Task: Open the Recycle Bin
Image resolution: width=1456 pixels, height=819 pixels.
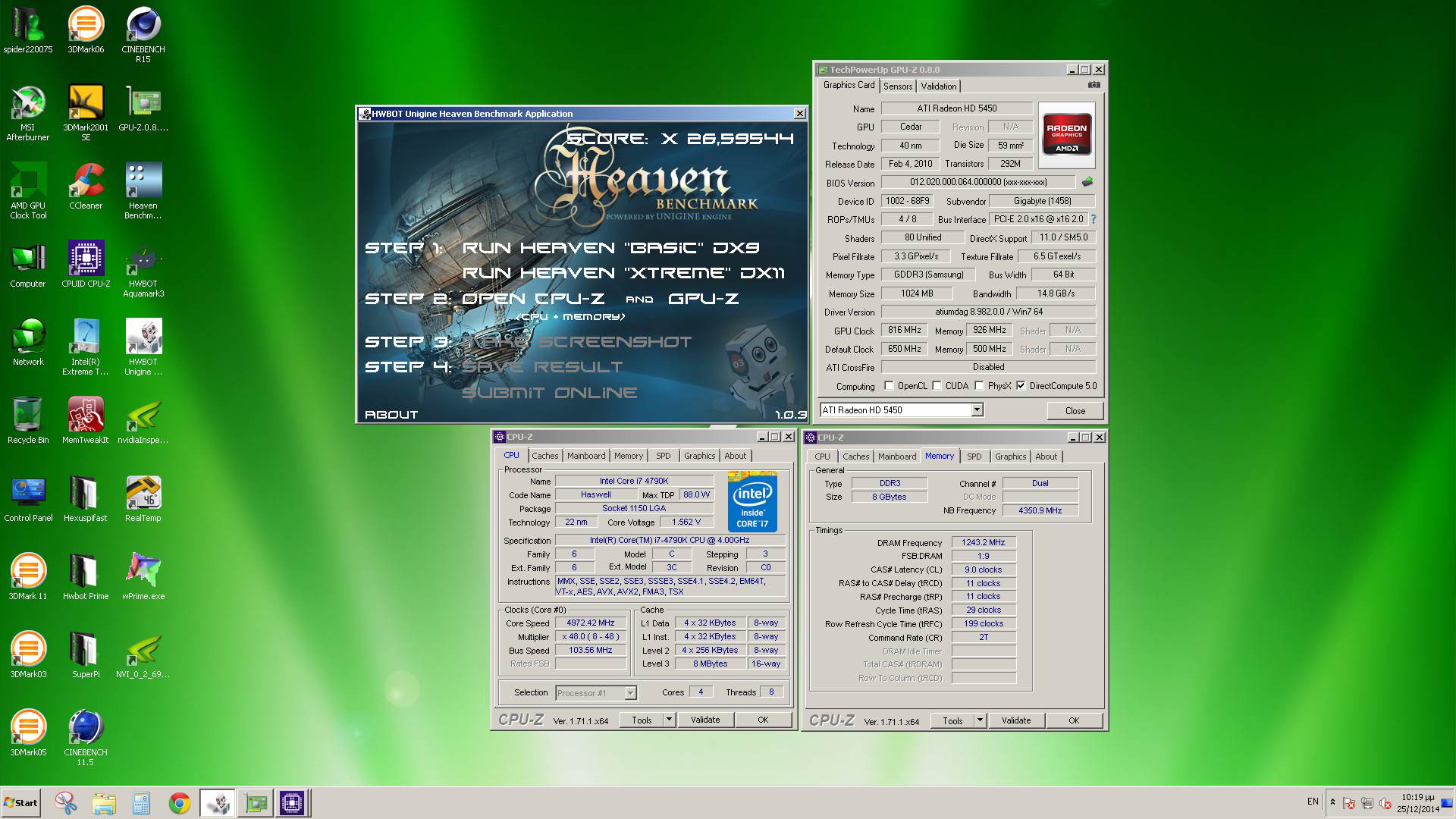Action: pyautogui.click(x=28, y=421)
